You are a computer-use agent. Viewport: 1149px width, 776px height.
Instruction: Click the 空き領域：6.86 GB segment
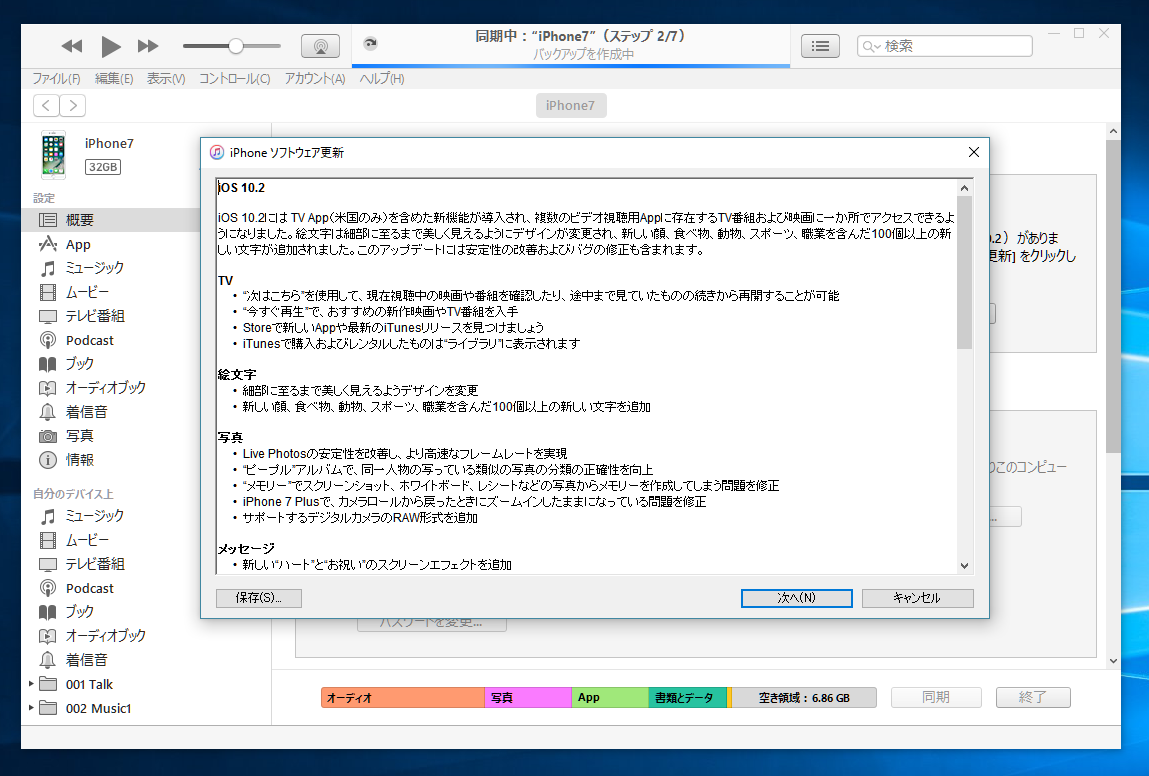click(x=804, y=698)
